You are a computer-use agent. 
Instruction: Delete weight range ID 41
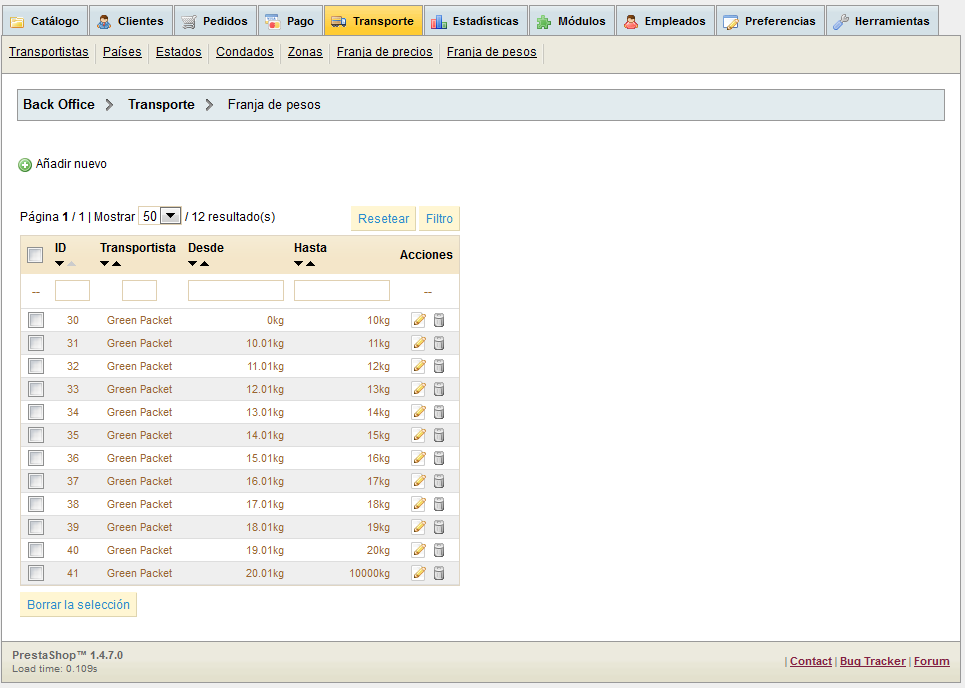[439, 573]
